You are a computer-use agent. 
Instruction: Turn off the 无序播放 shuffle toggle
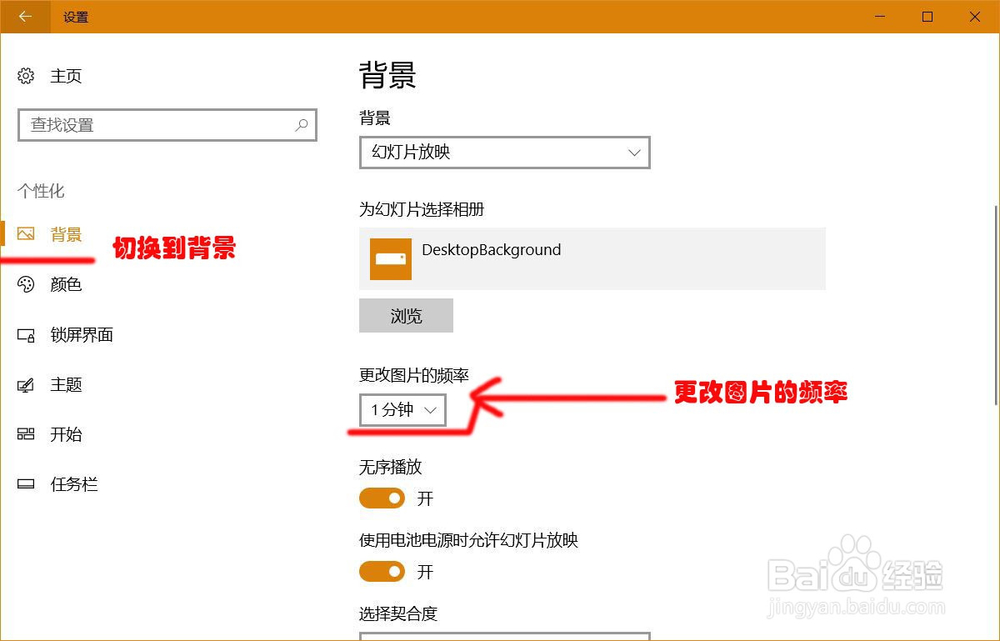(381, 498)
